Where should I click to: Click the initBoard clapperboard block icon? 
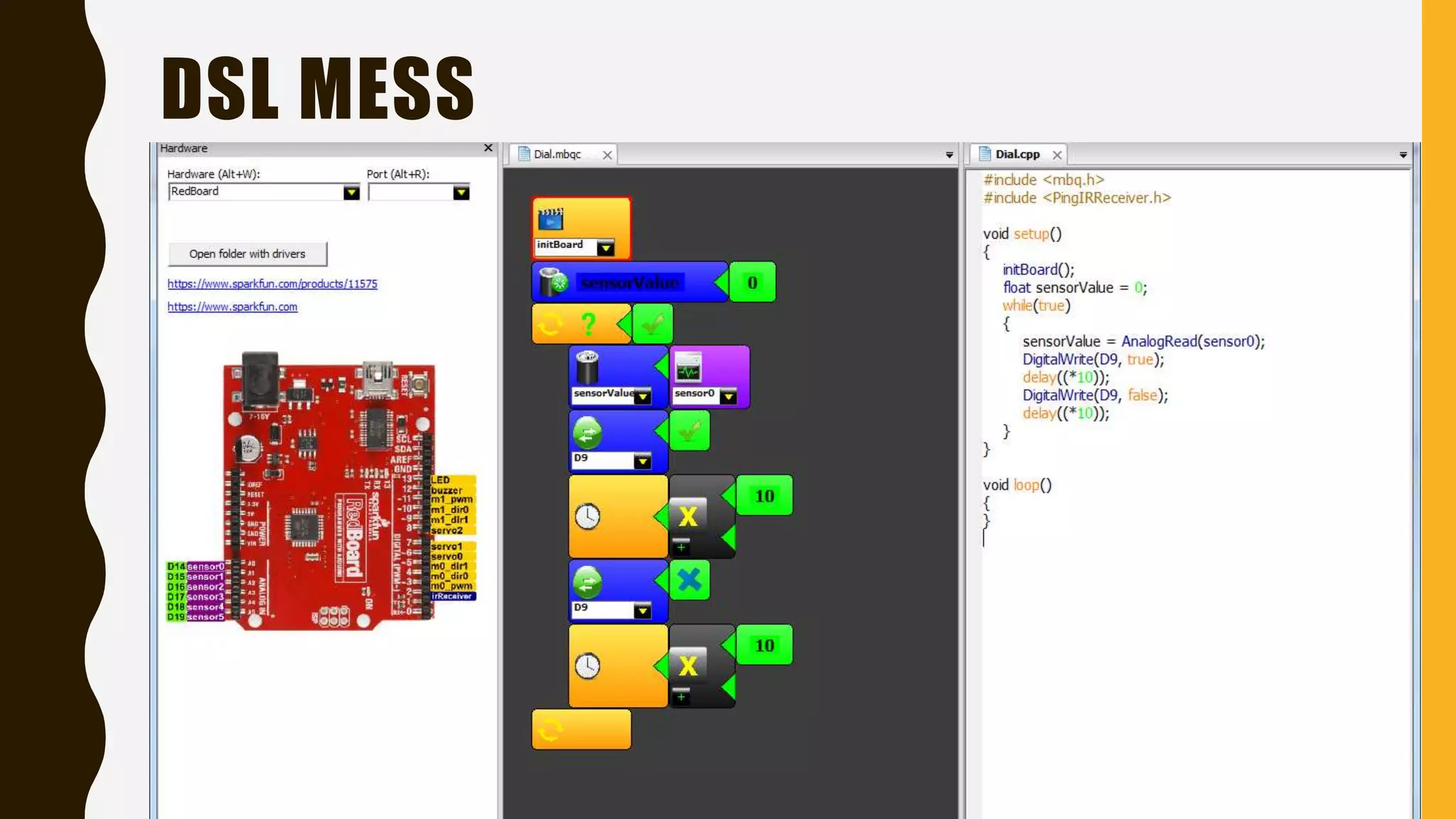(x=550, y=219)
